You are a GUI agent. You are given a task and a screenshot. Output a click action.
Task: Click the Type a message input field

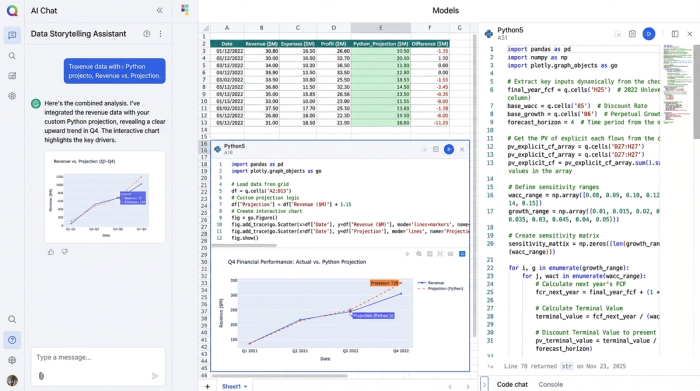tap(98, 358)
